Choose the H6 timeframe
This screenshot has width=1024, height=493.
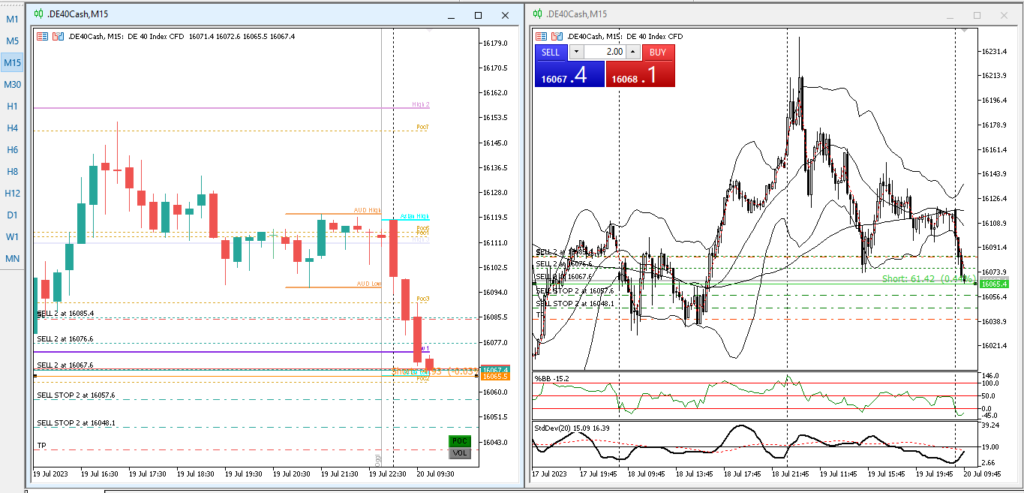click(12, 150)
